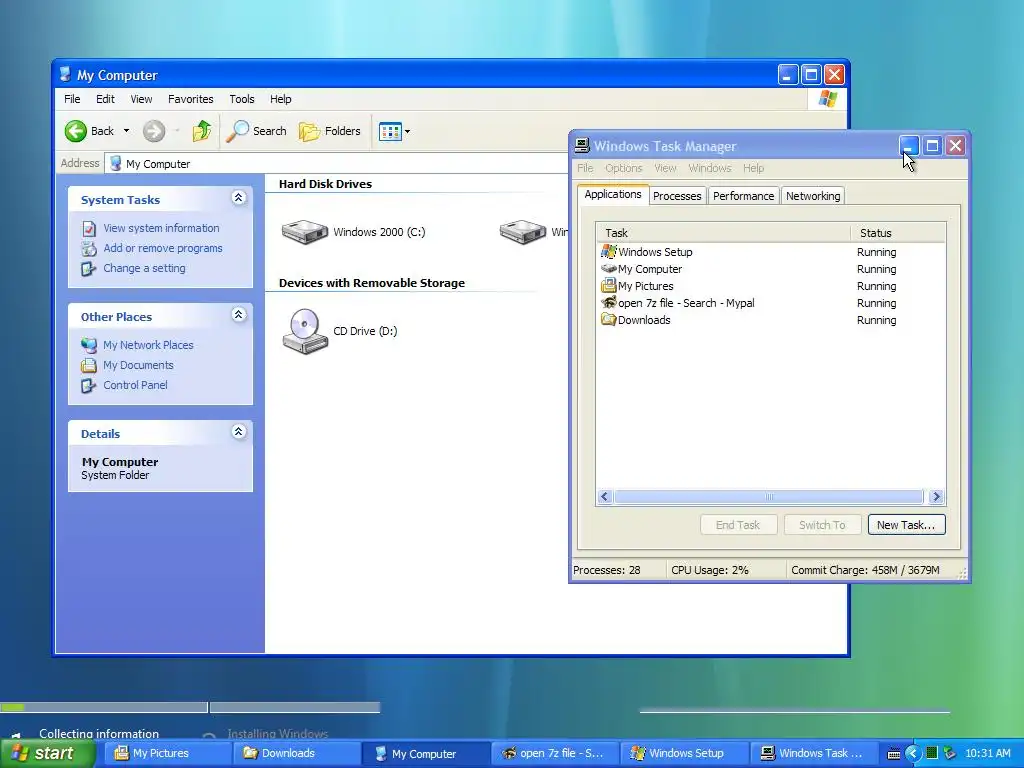The image size is (1024, 768).
Task: Open the Edit menu in My Computer
Action: click(105, 99)
